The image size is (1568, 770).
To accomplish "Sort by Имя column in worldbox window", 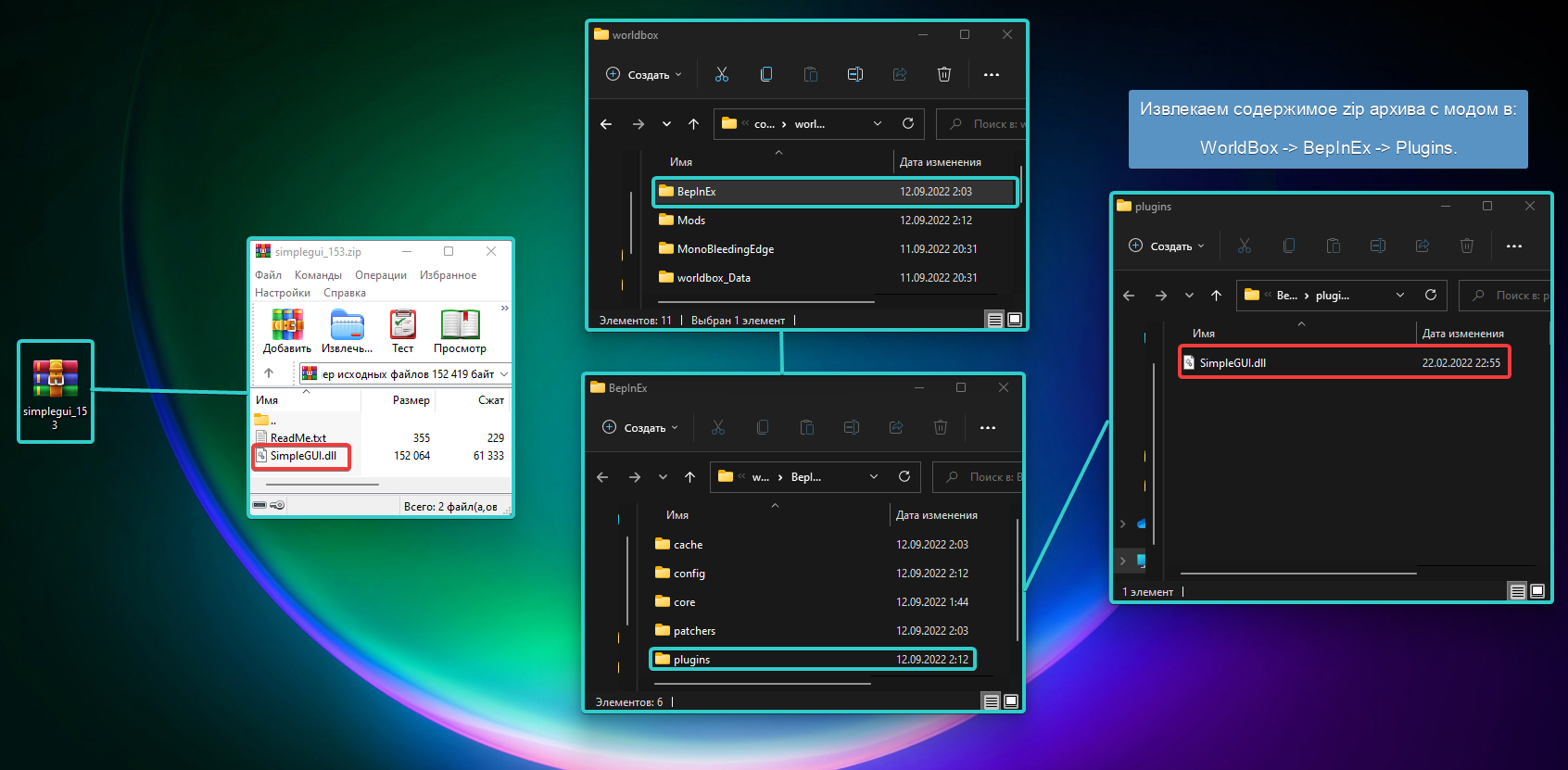I will pyautogui.click(x=681, y=162).
